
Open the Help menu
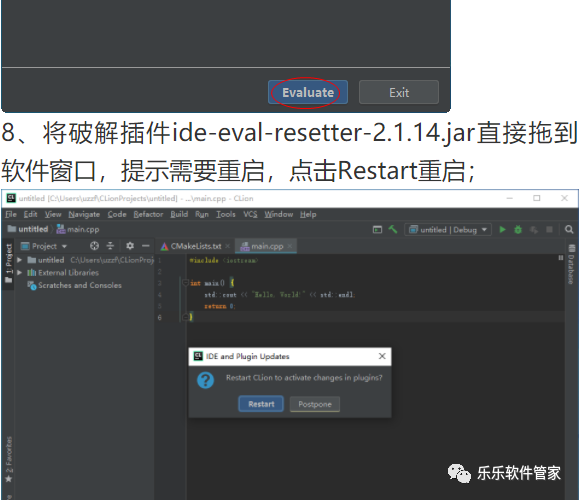tap(308, 214)
